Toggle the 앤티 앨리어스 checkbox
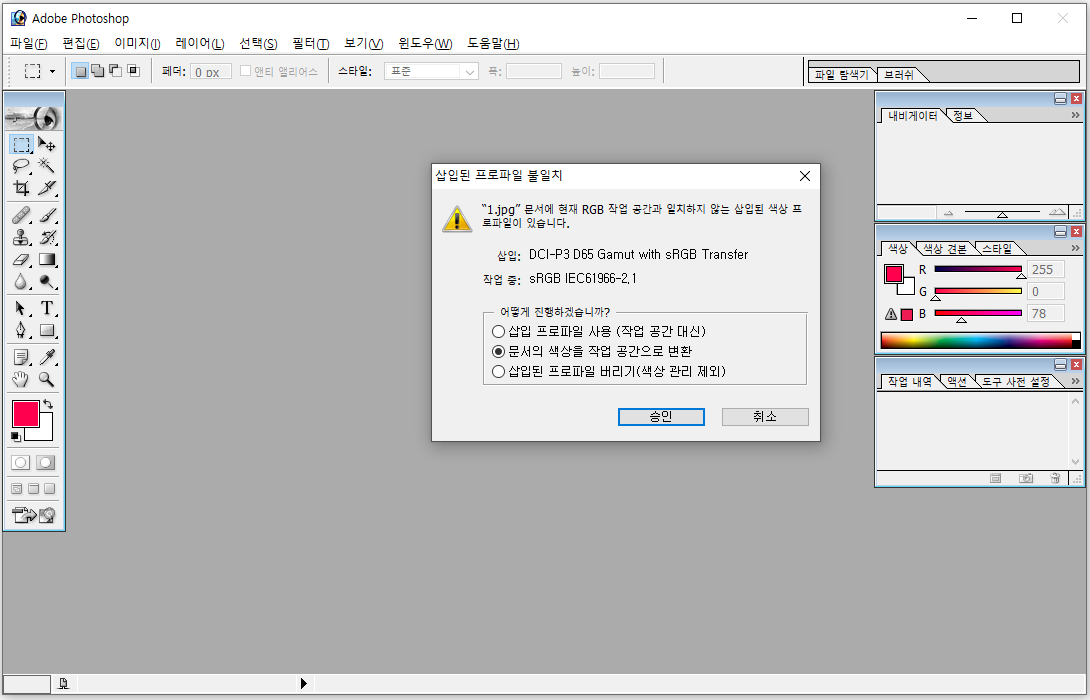 245,71
